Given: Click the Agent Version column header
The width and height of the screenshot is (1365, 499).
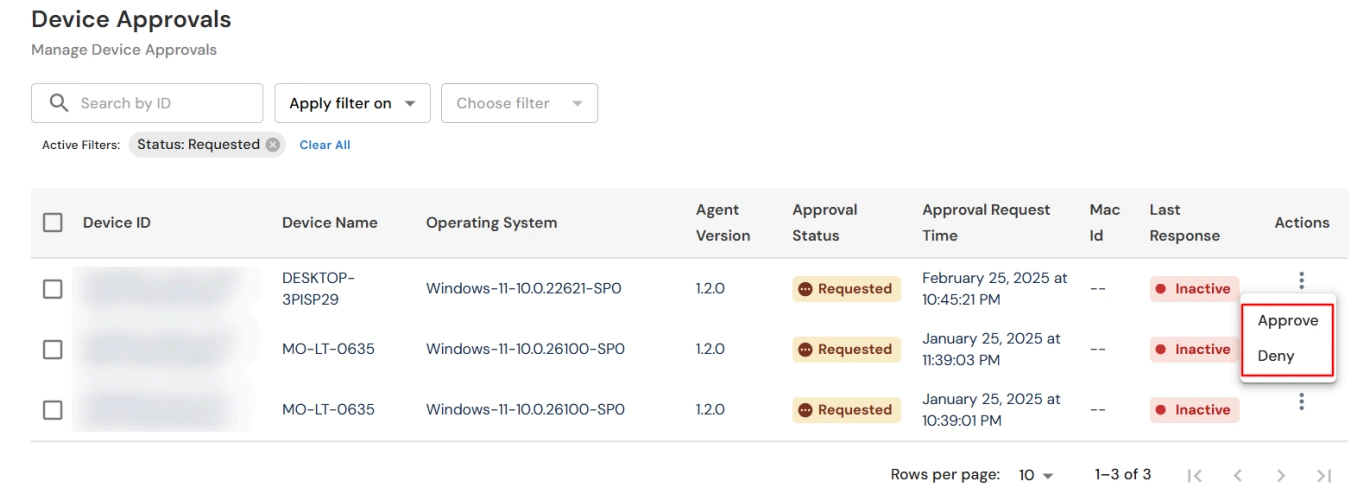Looking at the screenshot, I should pyautogui.click(x=723, y=223).
